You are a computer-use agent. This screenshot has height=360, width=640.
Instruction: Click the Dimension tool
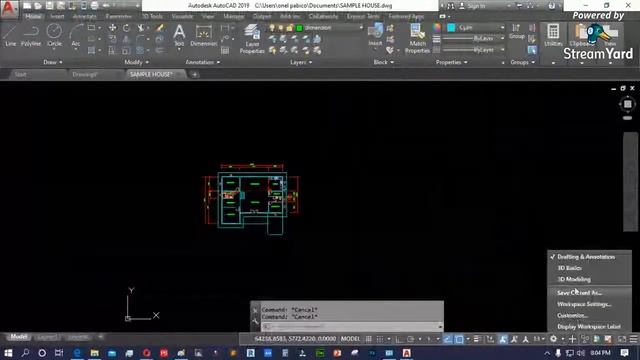tap(204, 35)
